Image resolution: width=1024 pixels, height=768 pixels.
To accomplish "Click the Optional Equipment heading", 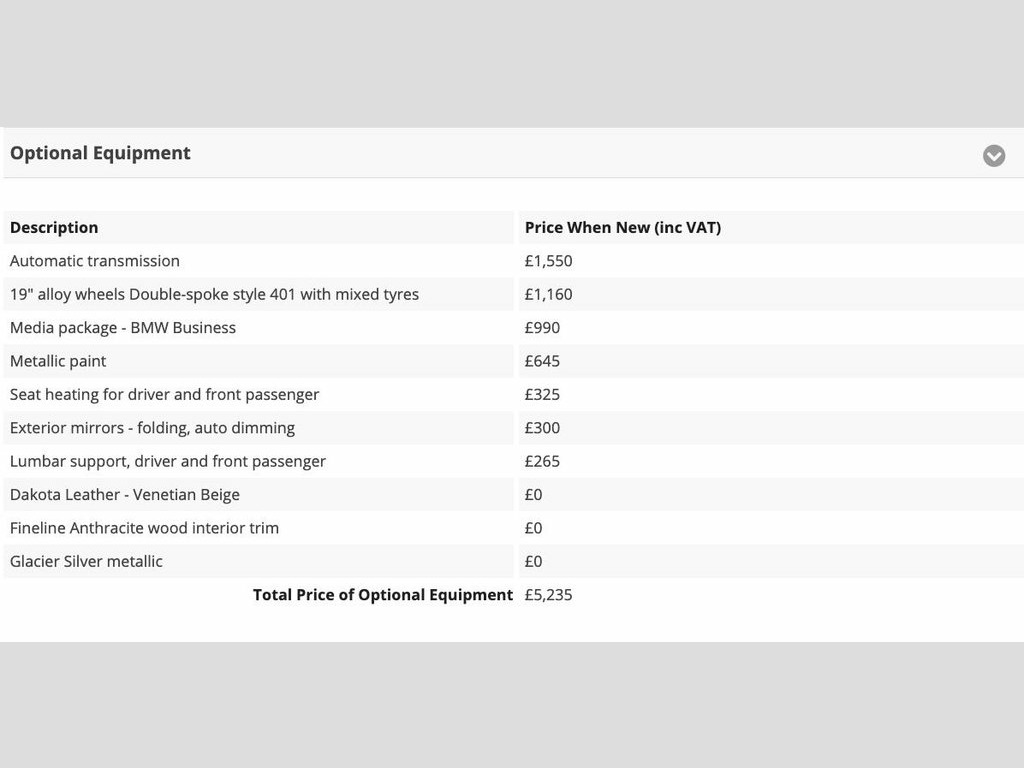I will pyautogui.click(x=100, y=153).
